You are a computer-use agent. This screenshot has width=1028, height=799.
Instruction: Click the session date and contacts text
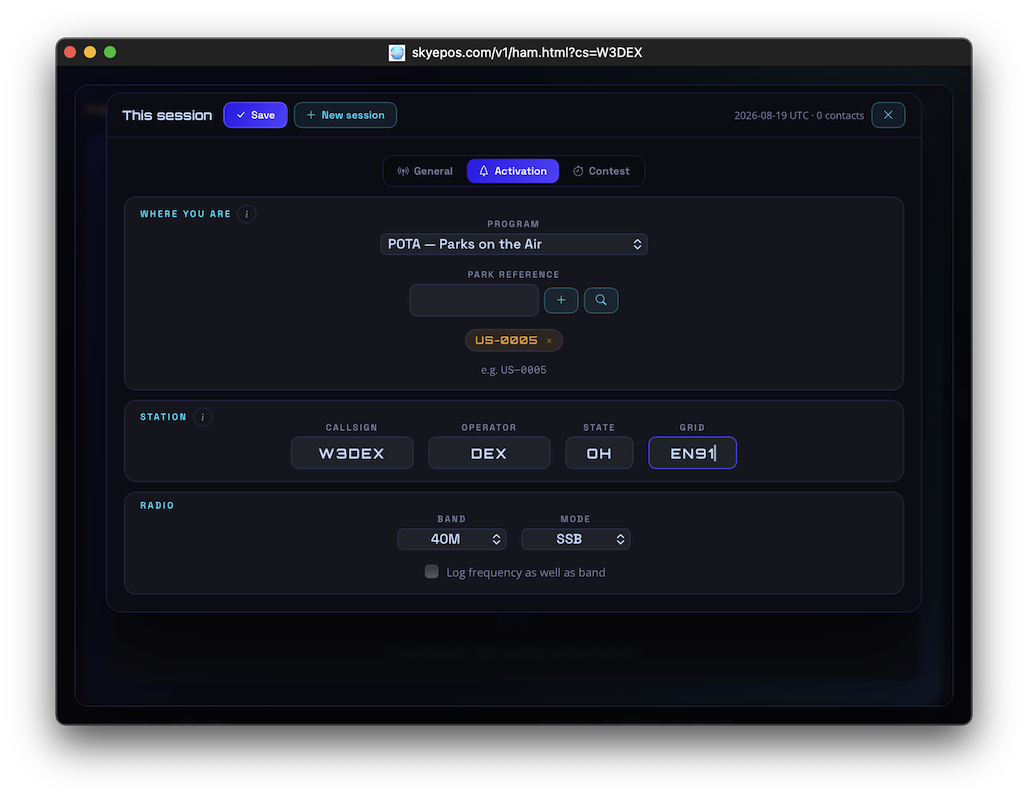coord(799,116)
